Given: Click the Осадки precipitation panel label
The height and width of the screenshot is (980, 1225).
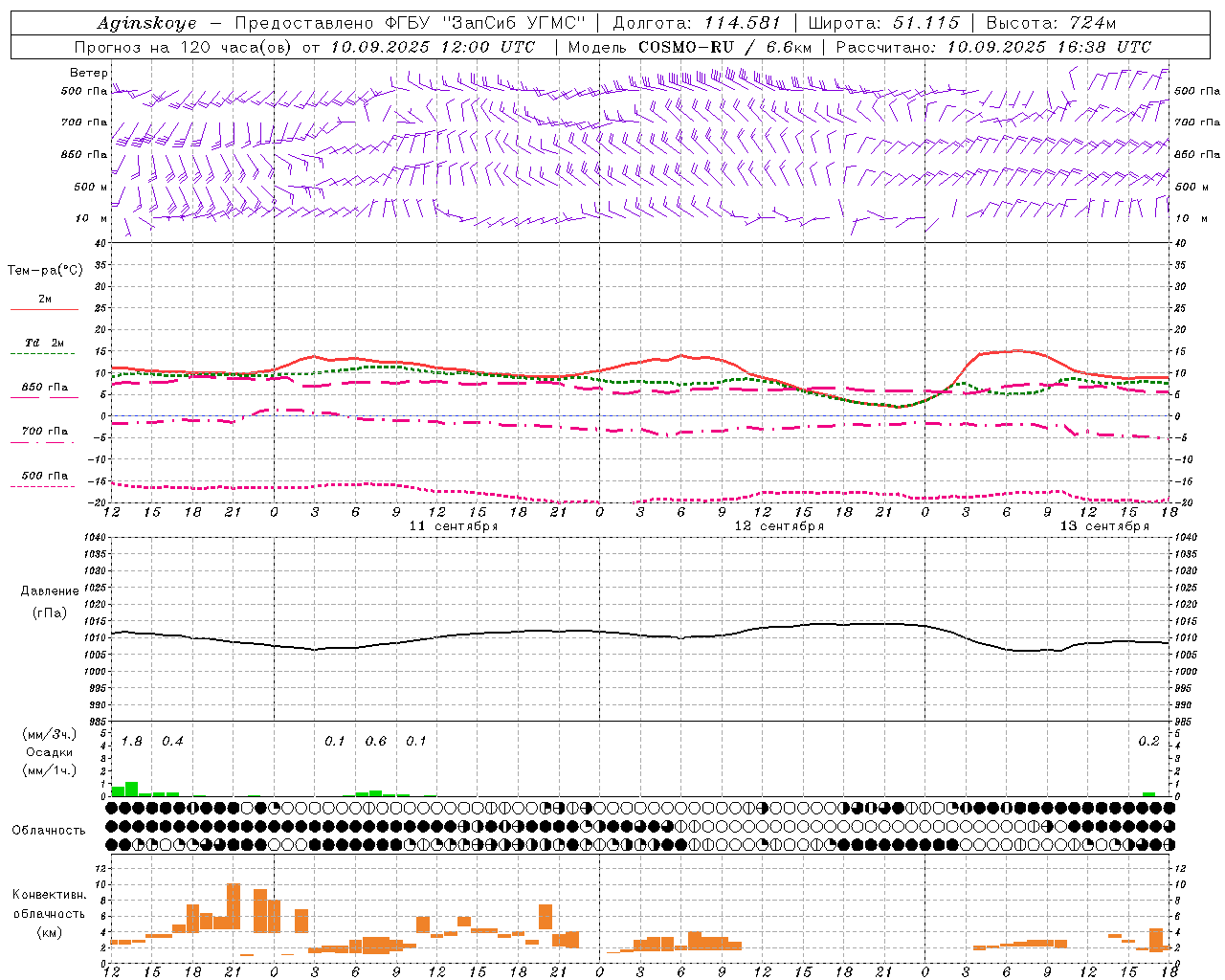Looking at the screenshot, I should (x=49, y=752).
